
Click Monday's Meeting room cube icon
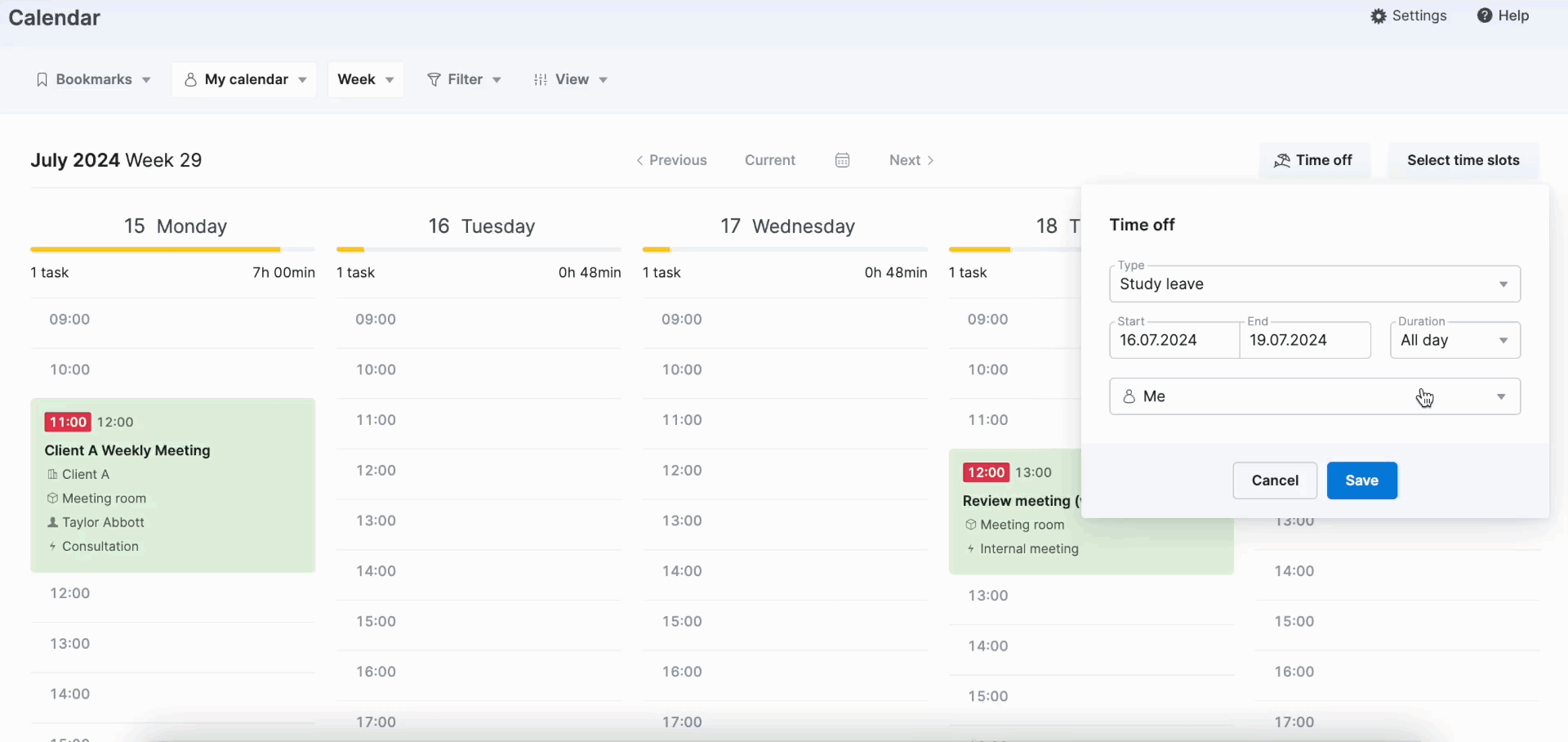click(x=52, y=499)
